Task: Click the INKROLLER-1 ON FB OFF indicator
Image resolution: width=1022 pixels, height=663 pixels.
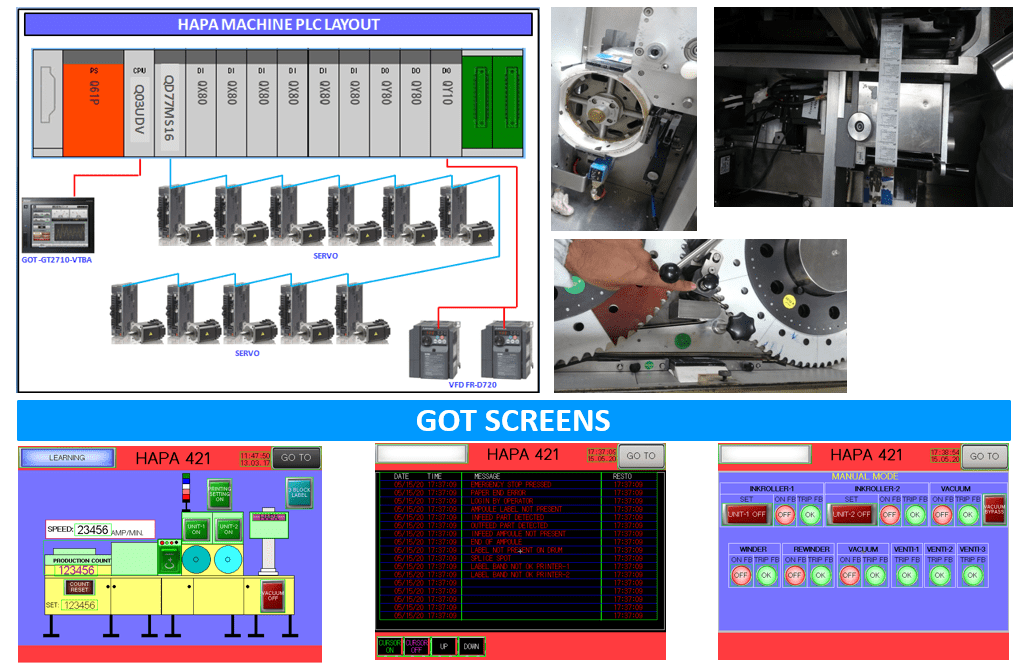Action: point(785,514)
